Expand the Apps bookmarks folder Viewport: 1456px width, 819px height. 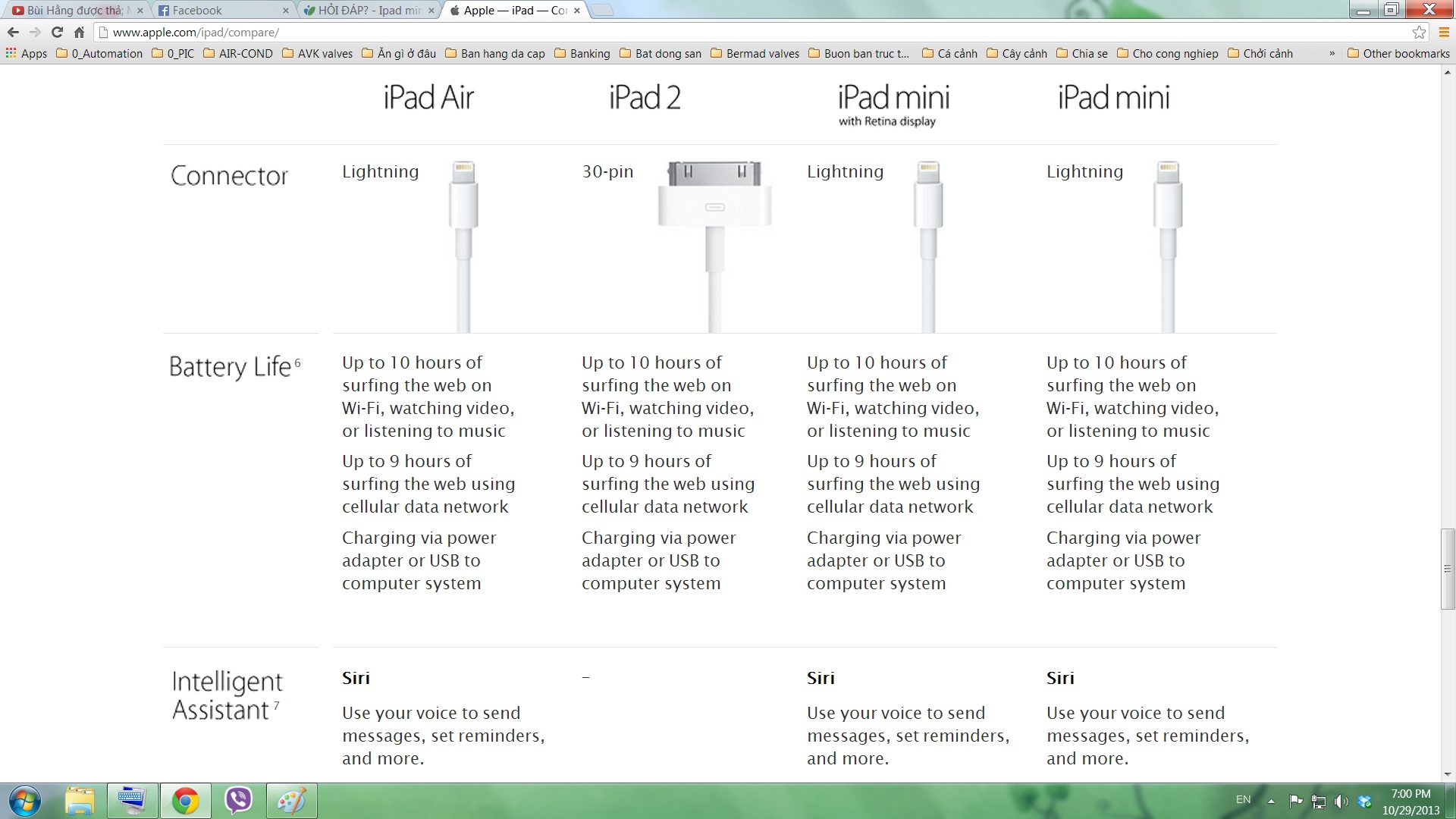pos(33,53)
